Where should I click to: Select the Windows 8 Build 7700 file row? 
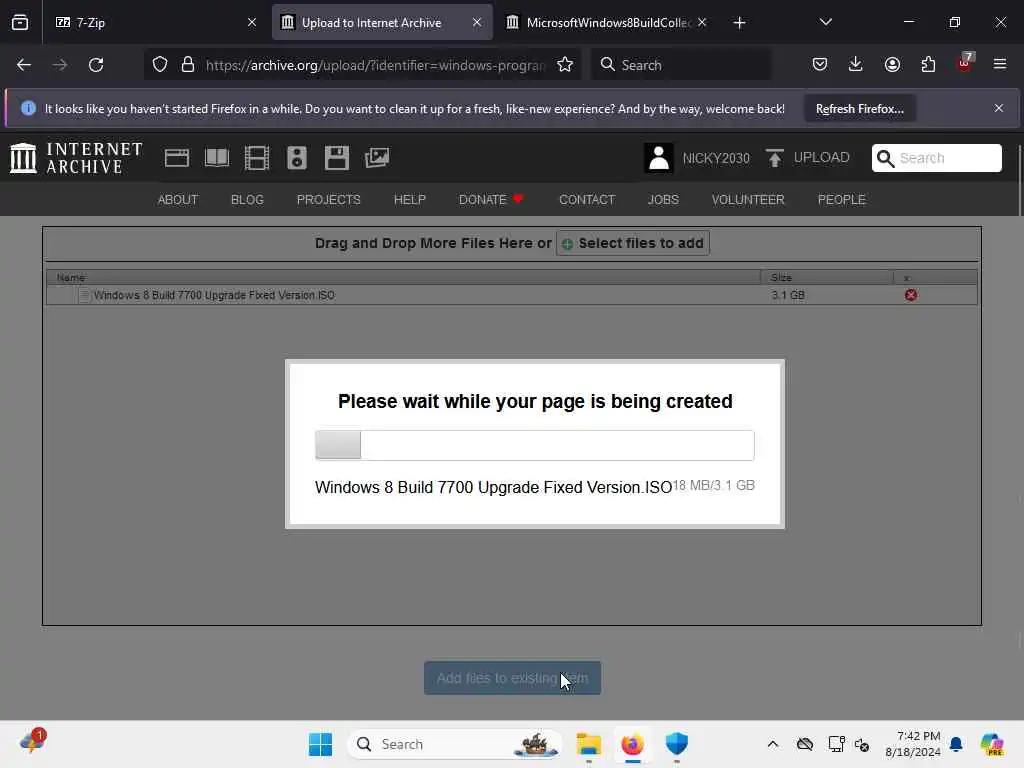click(511, 295)
